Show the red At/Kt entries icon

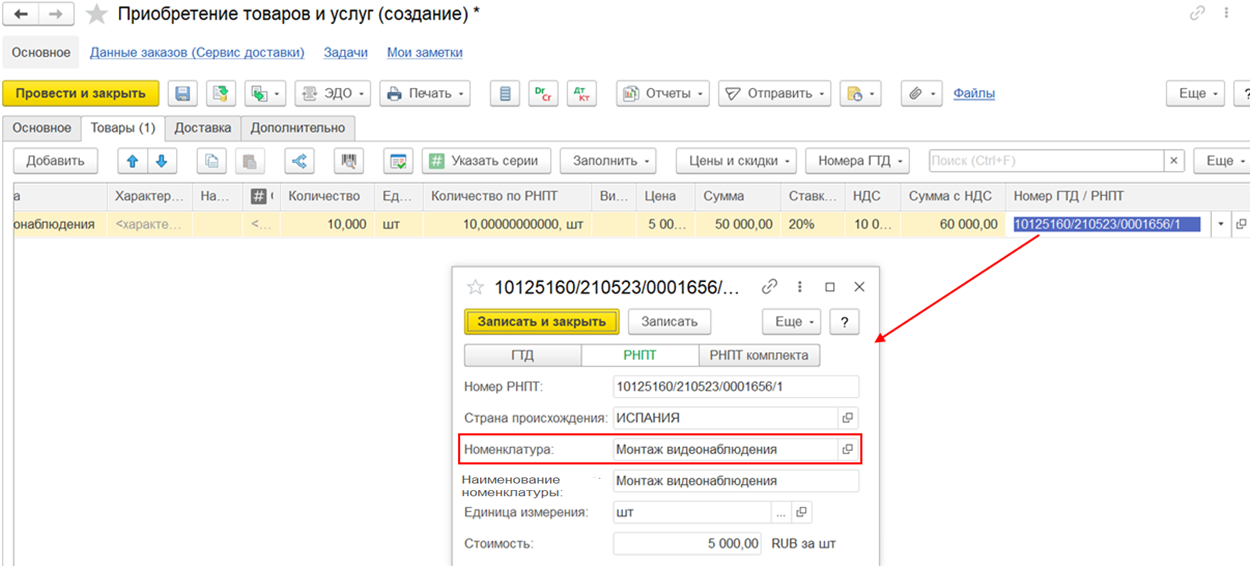[582, 93]
